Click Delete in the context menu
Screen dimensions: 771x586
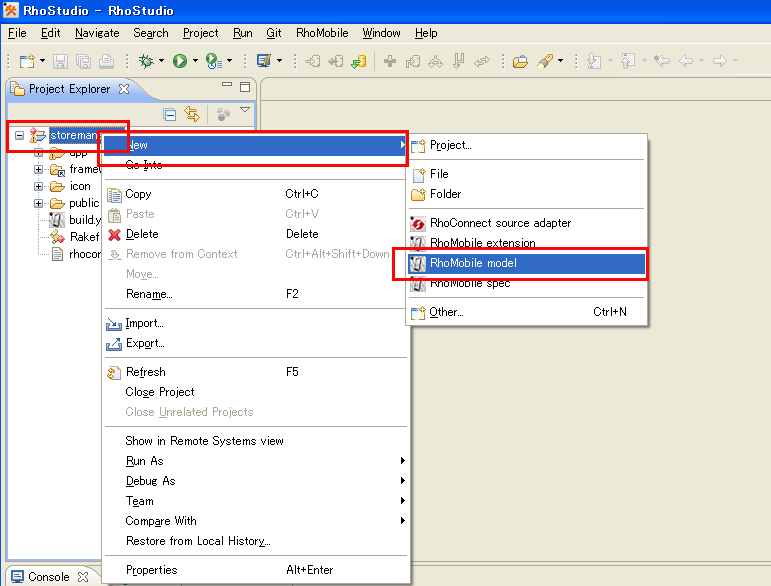[256, 234]
